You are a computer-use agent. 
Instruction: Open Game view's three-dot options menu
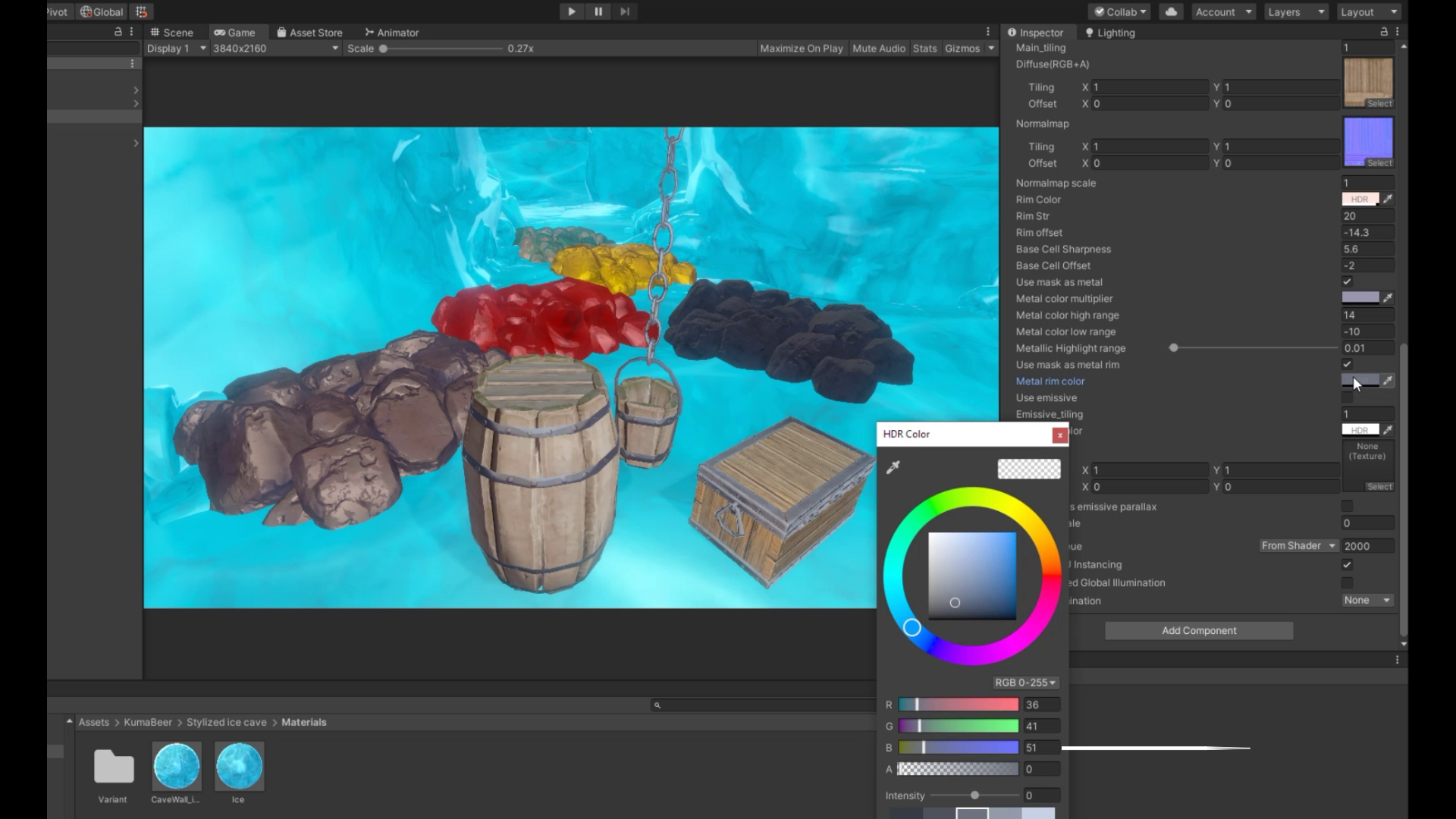coord(987,32)
